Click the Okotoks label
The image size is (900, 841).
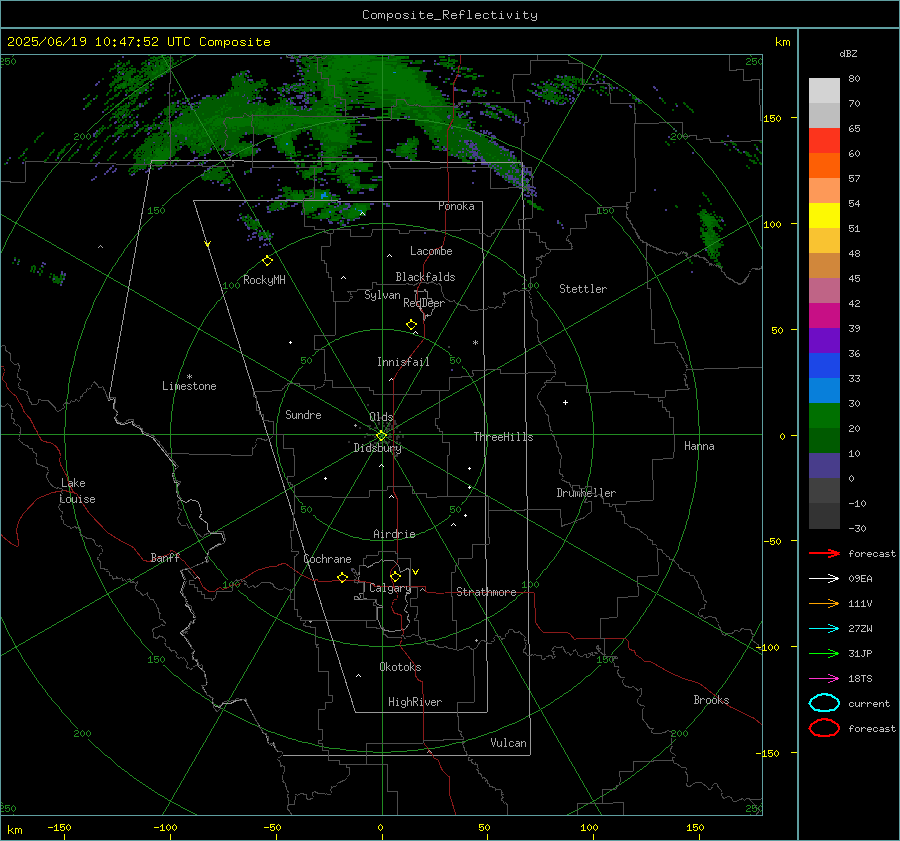400,667
